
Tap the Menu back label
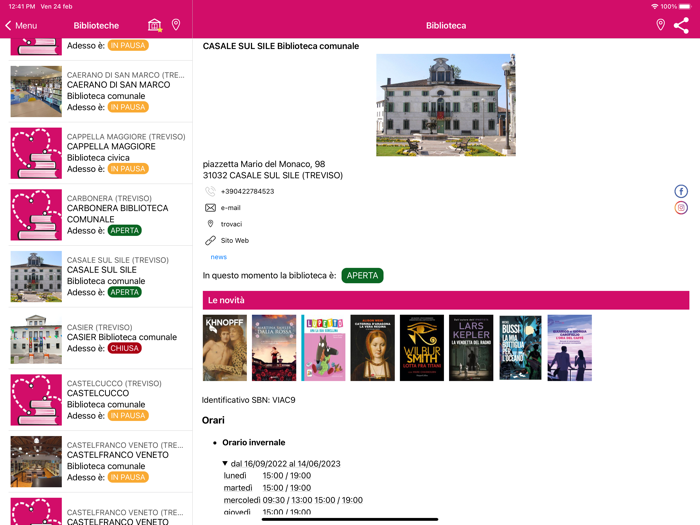tap(26, 25)
